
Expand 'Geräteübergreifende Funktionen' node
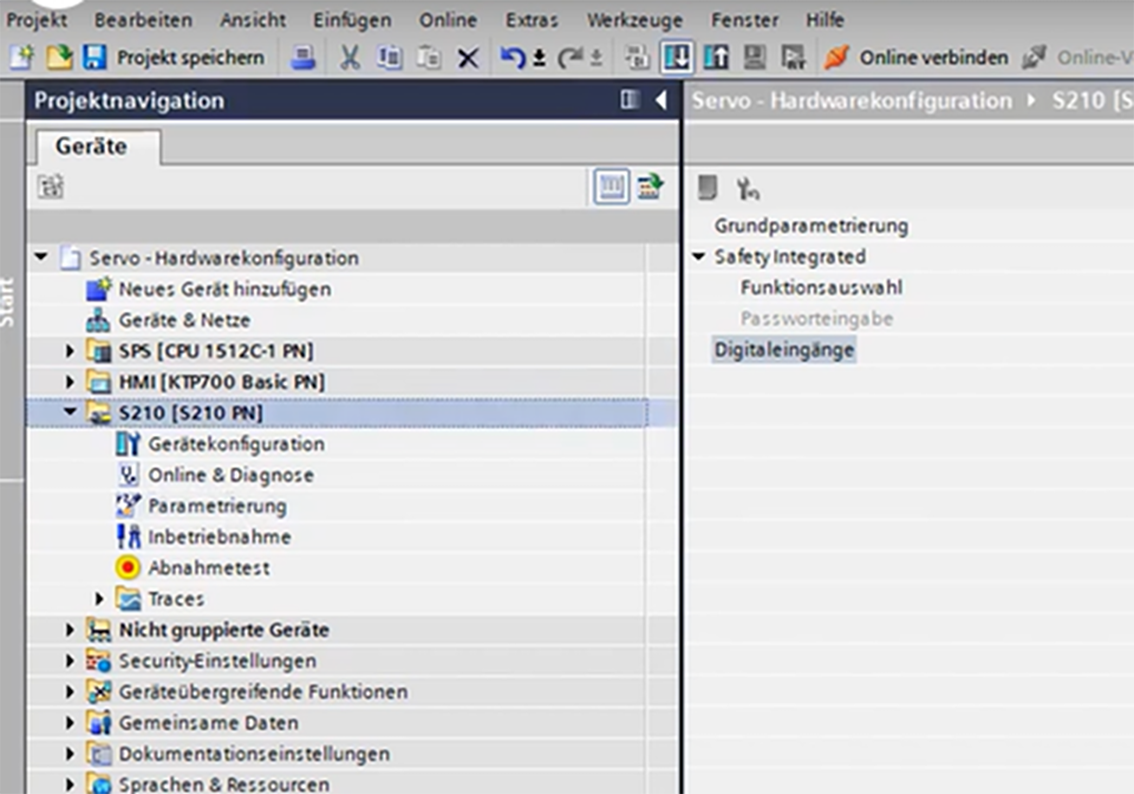coord(70,692)
